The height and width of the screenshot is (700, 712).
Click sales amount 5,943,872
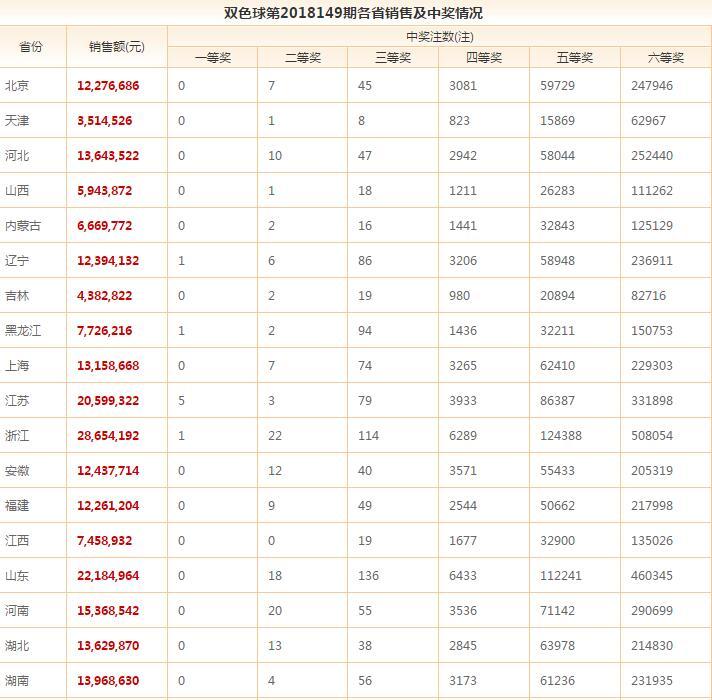[104, 191]
